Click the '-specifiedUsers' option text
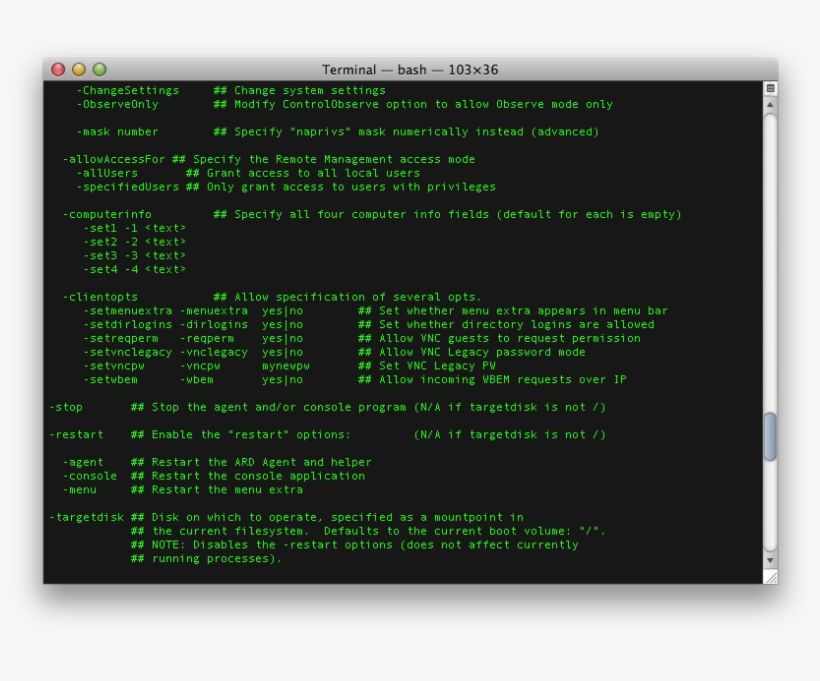The width and height of the screenshot is (820, 681). click(x=128, y=187)
